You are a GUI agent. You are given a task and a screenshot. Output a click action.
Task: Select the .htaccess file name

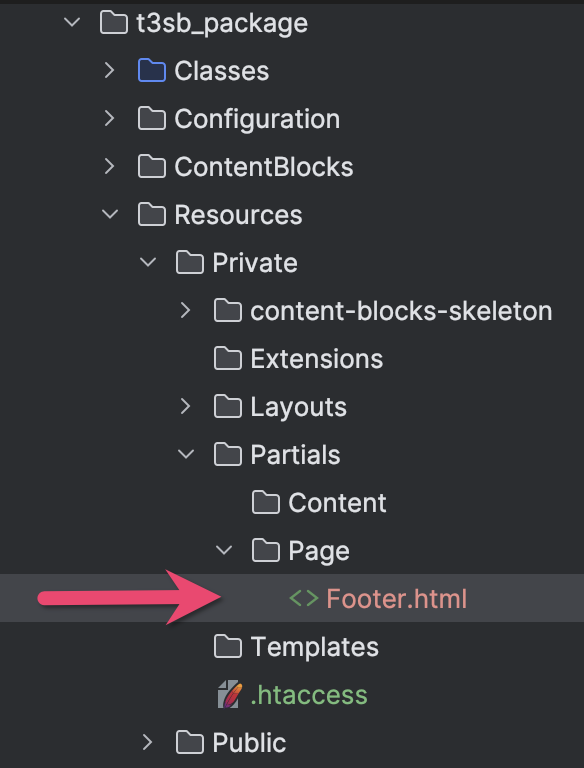click(309, 695)
